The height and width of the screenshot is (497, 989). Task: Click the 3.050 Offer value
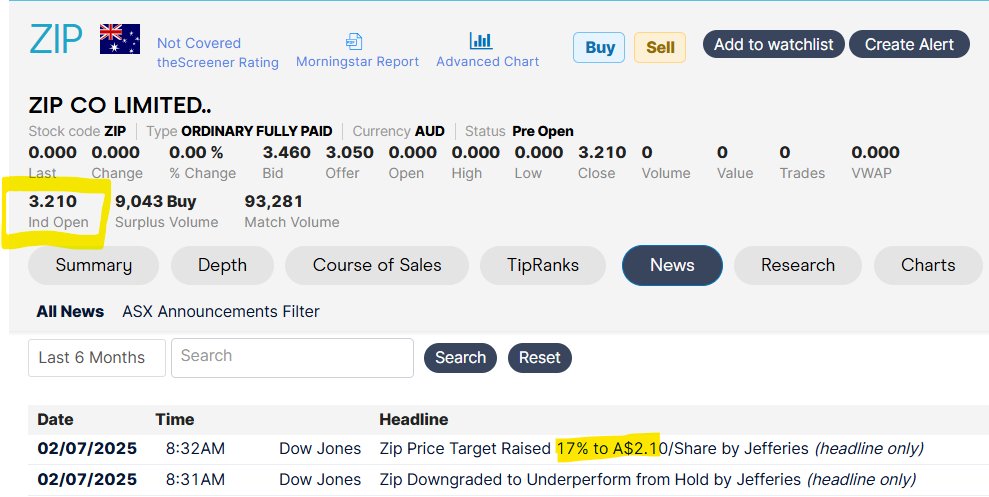(349, 153)
